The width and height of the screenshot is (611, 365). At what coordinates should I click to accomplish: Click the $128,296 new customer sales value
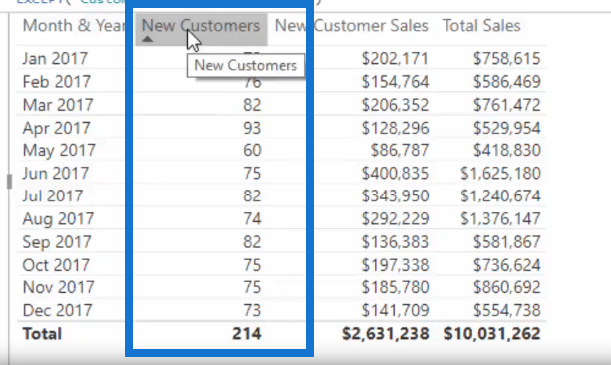[395, 128]
